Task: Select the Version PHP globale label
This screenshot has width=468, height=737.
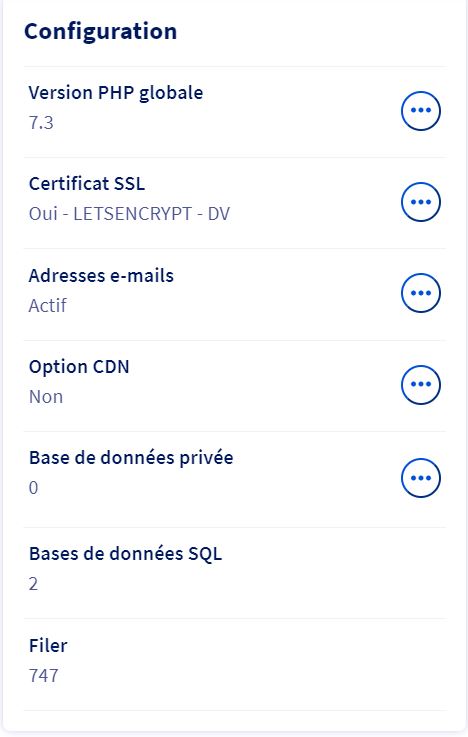Action: pyautogui.click(x=116, y=93)
